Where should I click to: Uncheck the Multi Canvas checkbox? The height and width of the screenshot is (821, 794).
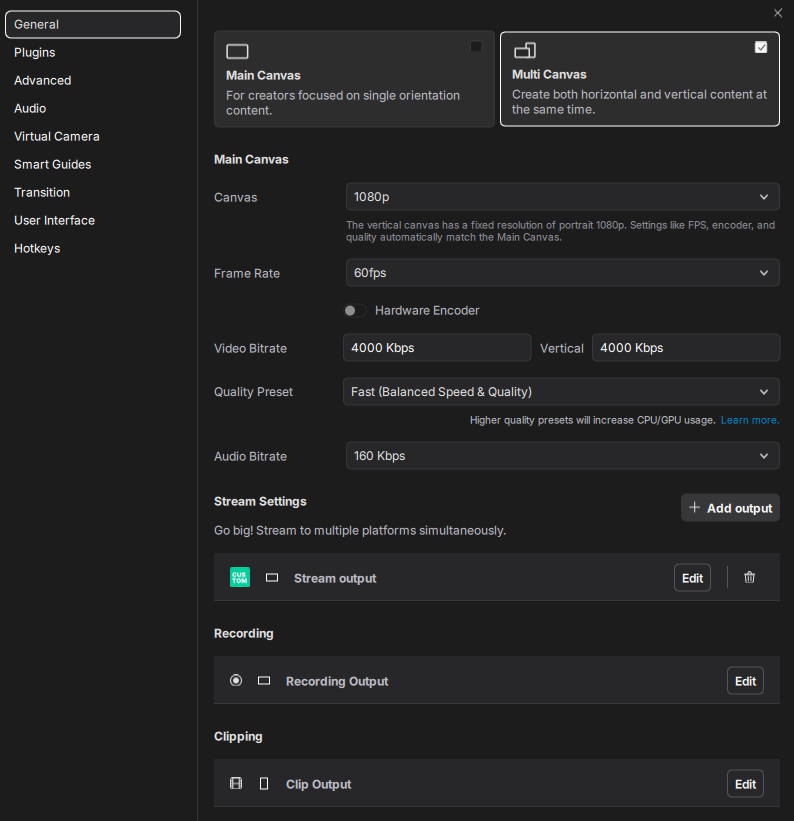(x=761, y=48)
